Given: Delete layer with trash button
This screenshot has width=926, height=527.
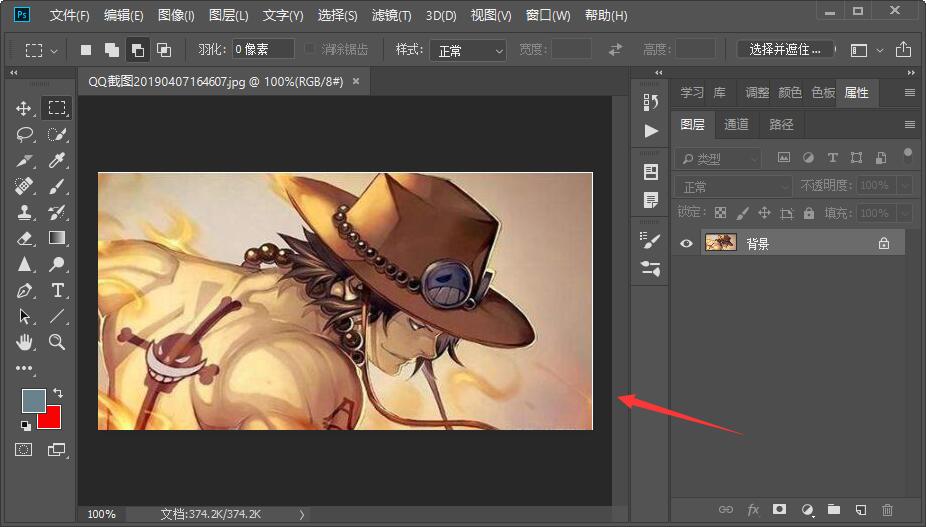Looking at the screenshot, I should tap(887, 509).
